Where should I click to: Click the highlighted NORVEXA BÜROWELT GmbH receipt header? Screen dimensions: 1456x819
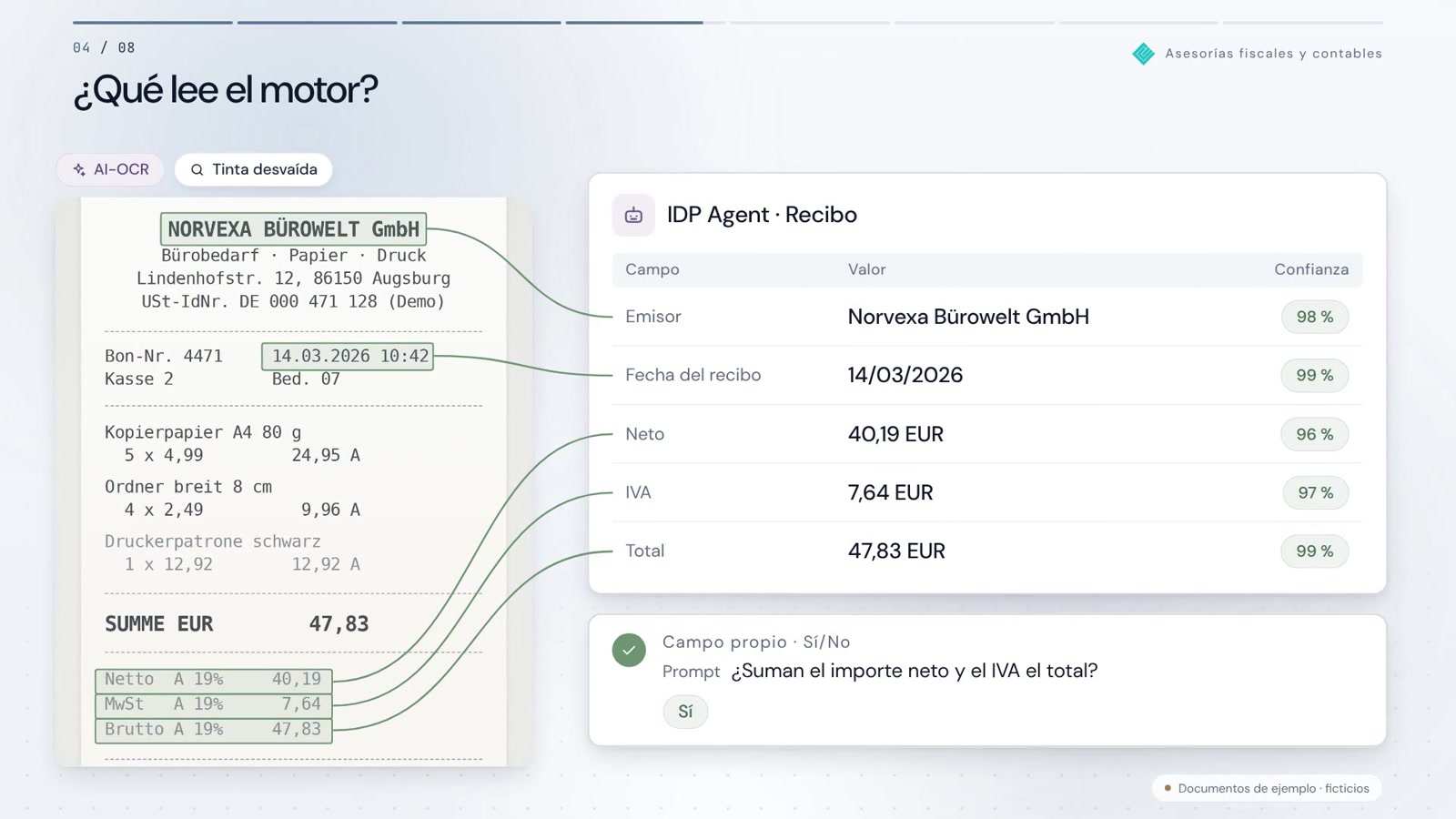[293, 229]
